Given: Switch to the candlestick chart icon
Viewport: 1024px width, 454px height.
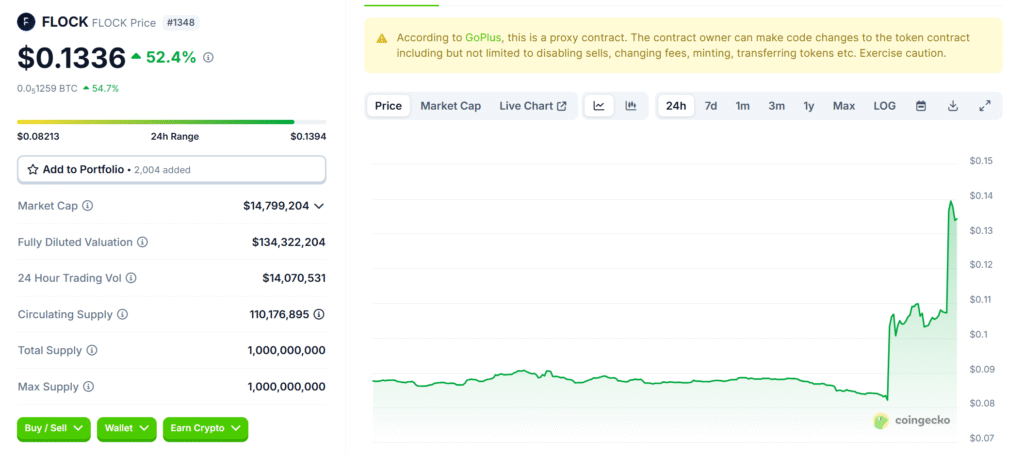Looking at the screenshot, I should (x=631, y=106).
